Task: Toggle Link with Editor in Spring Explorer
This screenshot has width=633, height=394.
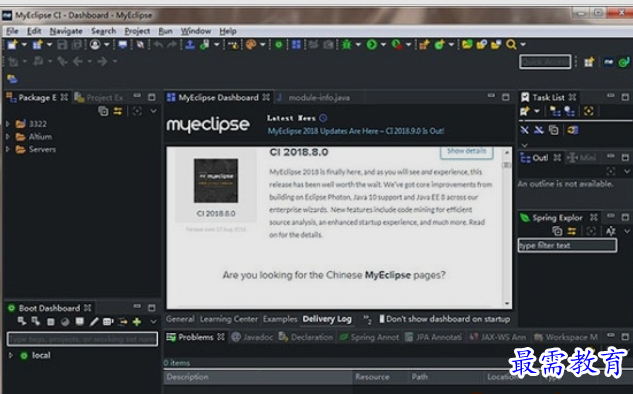Action: 572,231
